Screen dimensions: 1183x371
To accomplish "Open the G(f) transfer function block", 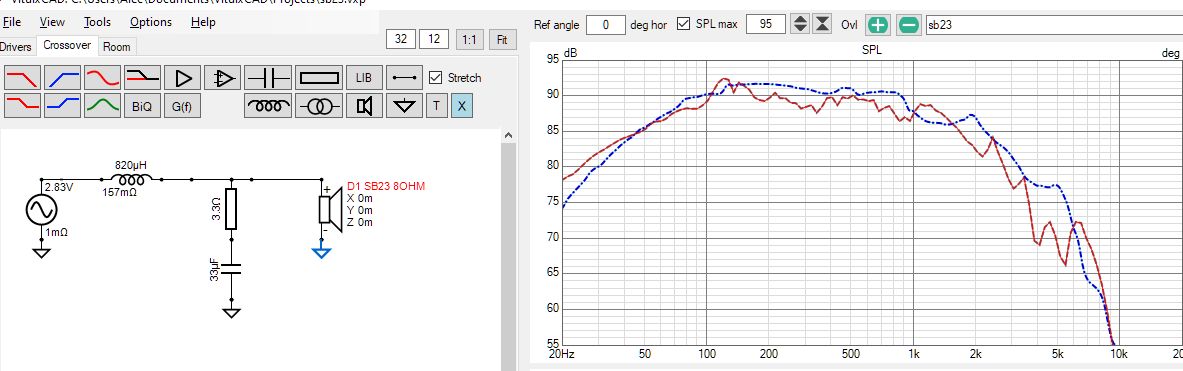I will point(183,106).
